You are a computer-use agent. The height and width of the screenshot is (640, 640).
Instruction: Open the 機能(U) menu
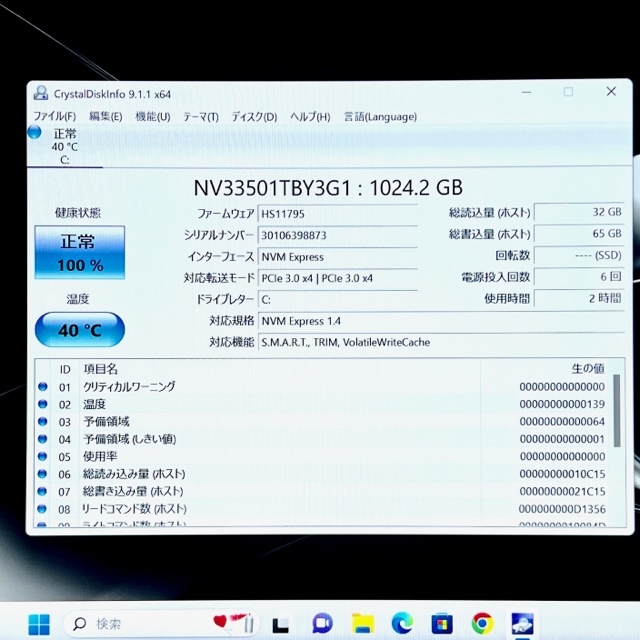coord(153,116)
